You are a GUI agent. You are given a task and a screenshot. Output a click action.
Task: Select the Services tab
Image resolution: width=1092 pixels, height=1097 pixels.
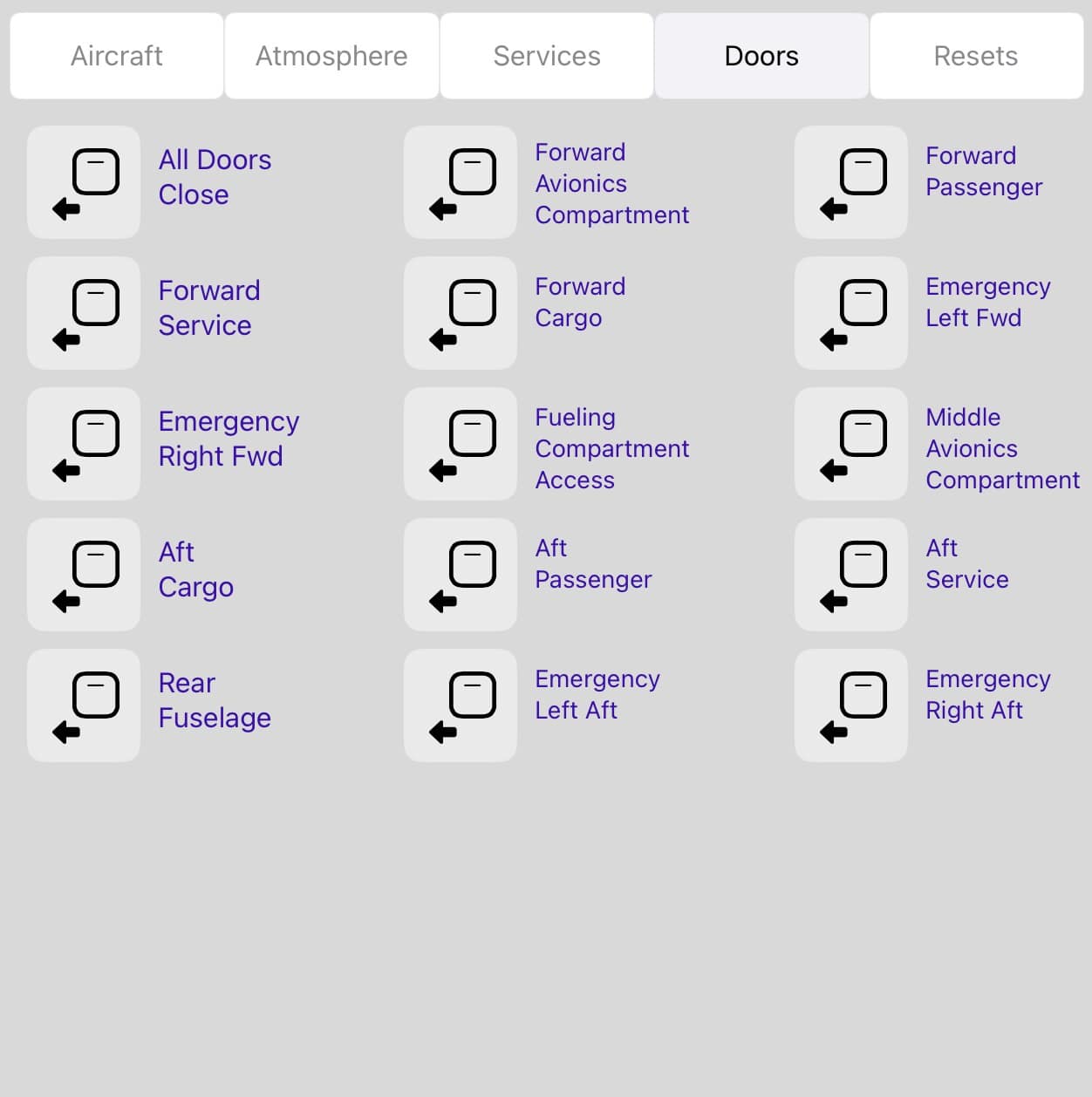point(547,56)
